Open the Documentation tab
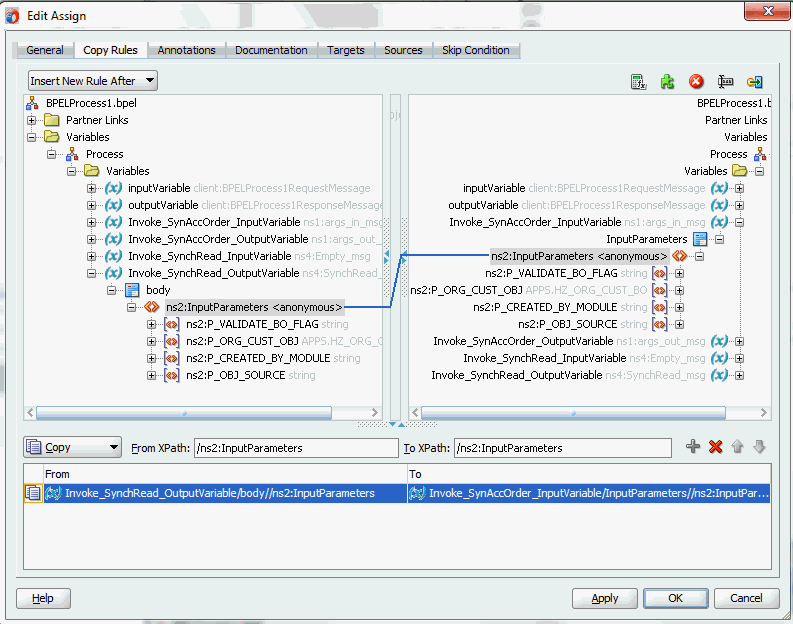The image size is (793, 624). 271,50
